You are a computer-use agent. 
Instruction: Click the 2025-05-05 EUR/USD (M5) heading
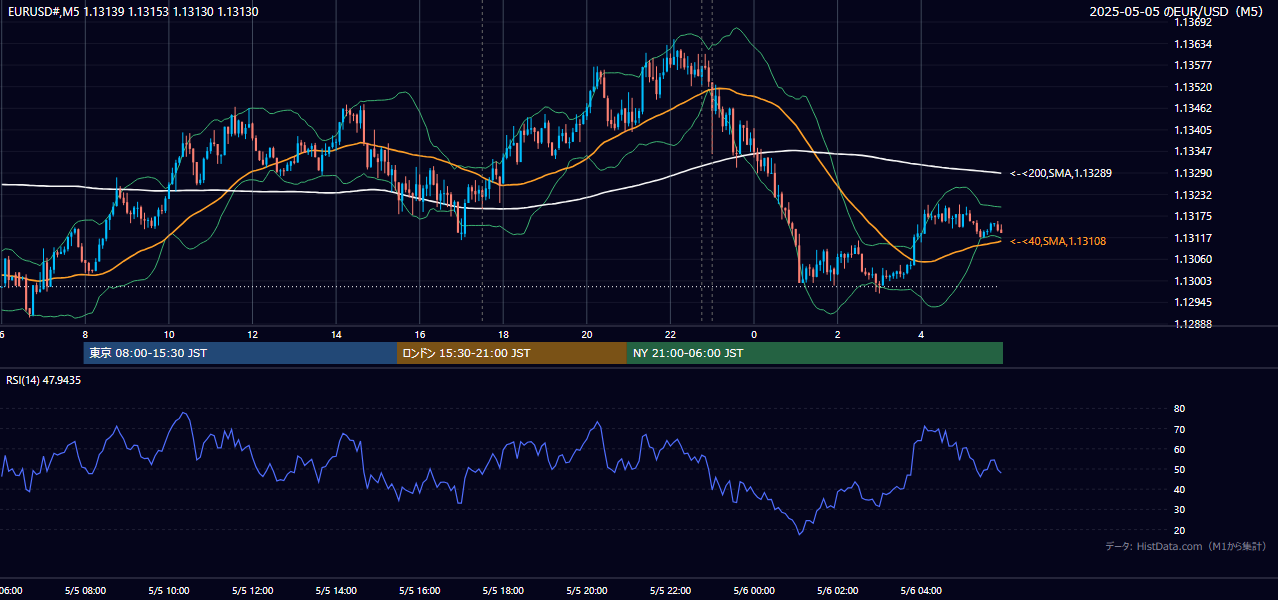[x=1177, y=12]
